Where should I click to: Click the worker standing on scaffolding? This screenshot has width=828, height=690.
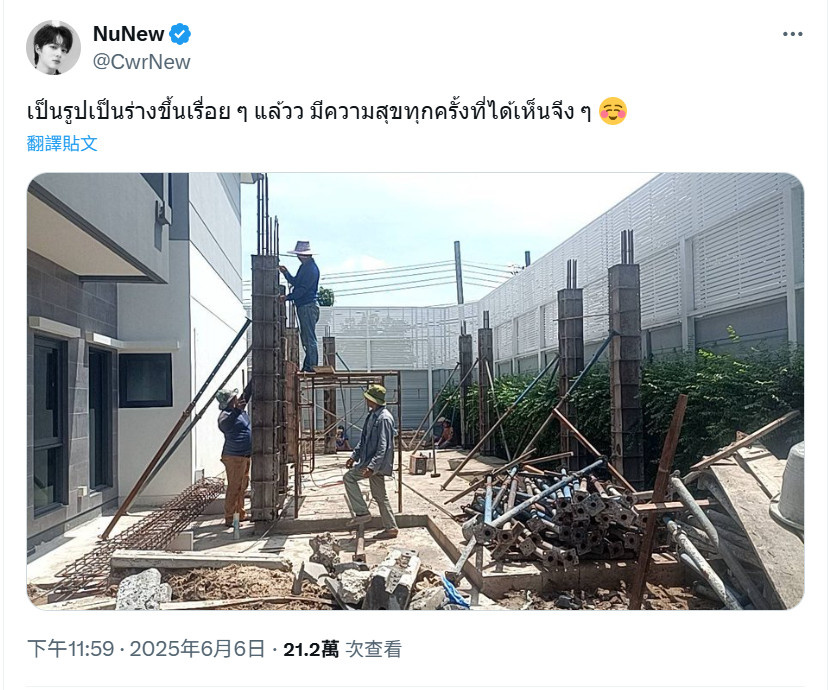(x=303, y=306)
